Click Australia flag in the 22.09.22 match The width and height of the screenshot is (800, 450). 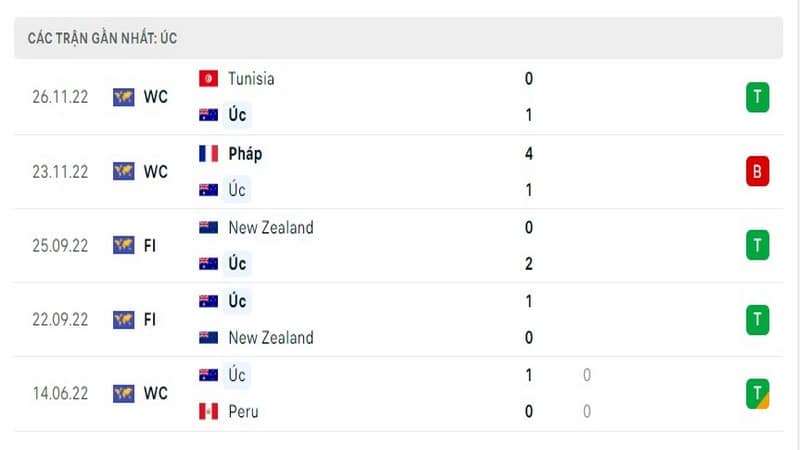click(208, 301)
